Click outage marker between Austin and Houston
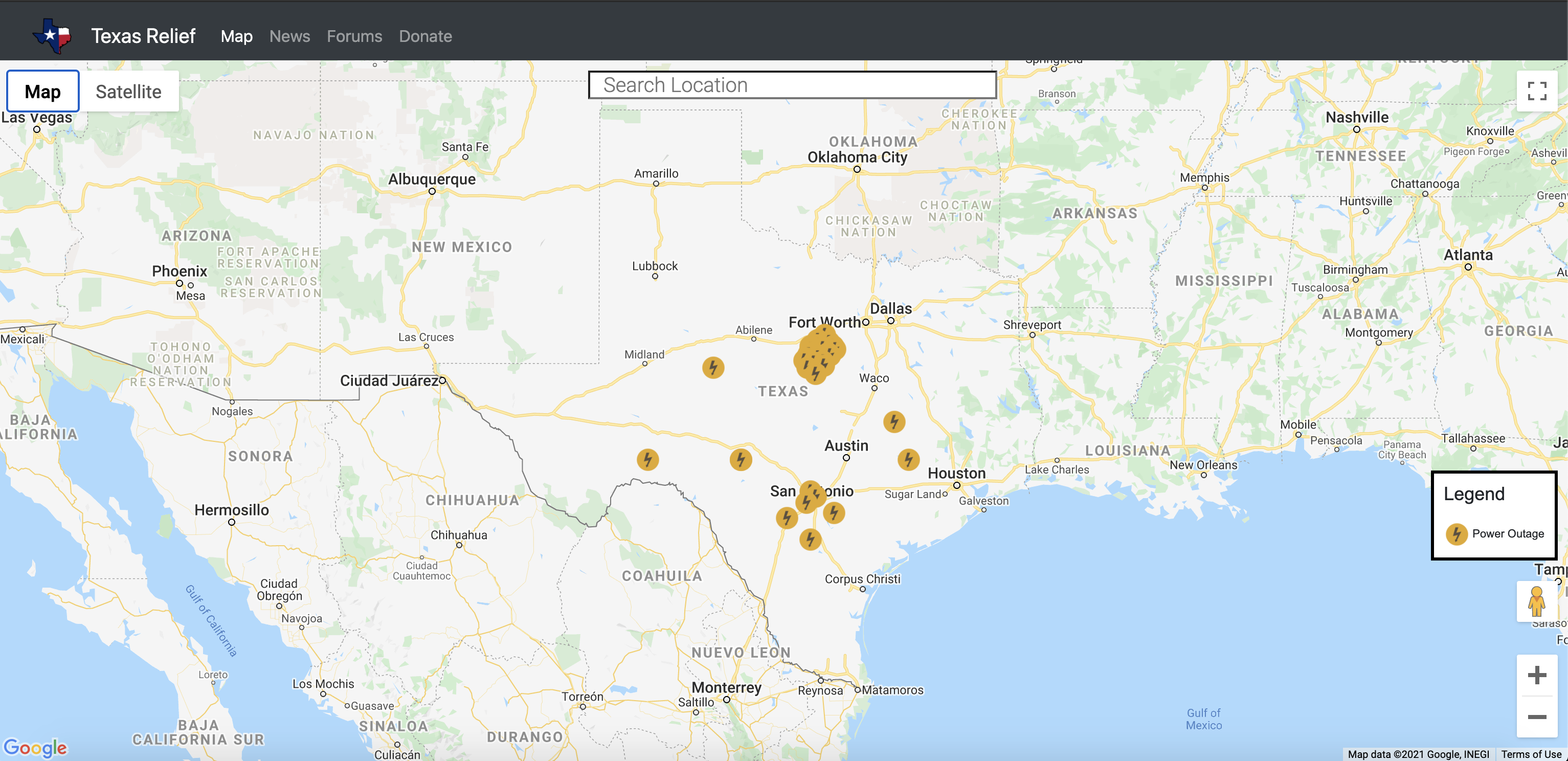This screenshot has width=1568, height=761. [908, 459]
